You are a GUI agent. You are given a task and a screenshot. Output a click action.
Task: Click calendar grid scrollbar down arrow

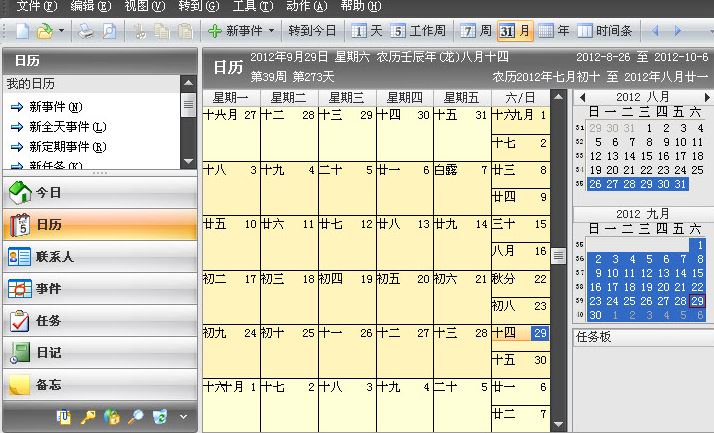[x=558, y=425]
